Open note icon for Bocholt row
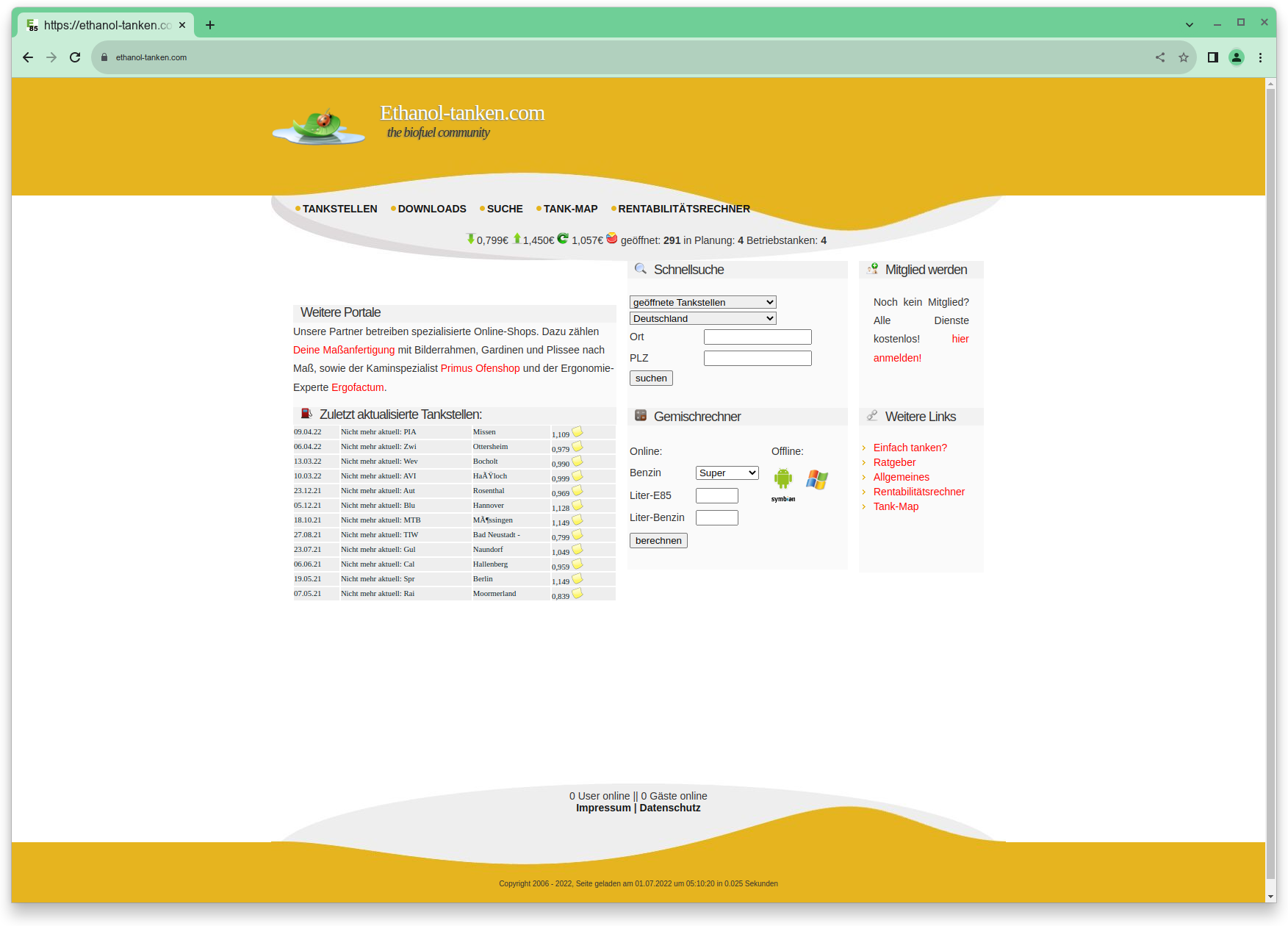 (x=578, y=461)
